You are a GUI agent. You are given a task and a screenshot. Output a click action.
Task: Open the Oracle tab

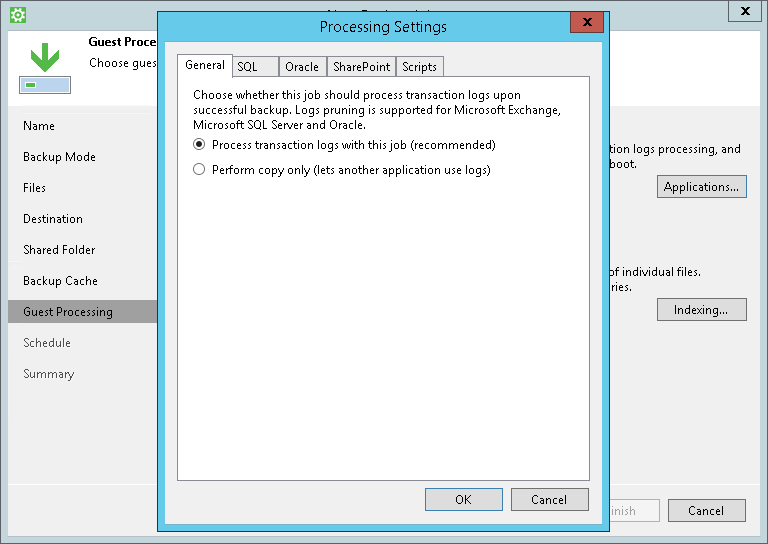(302, 67)
